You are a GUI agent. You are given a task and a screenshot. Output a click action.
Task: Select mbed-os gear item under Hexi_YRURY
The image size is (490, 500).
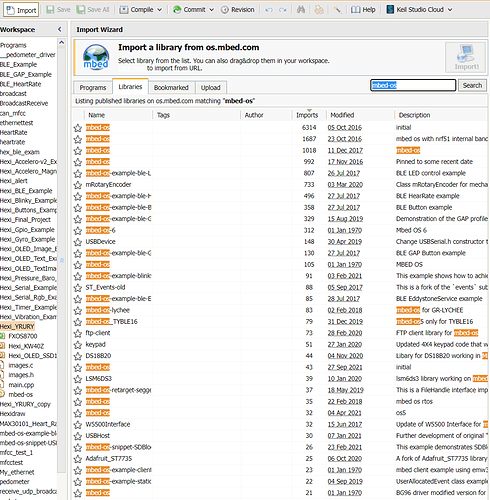tap(21, 394)
